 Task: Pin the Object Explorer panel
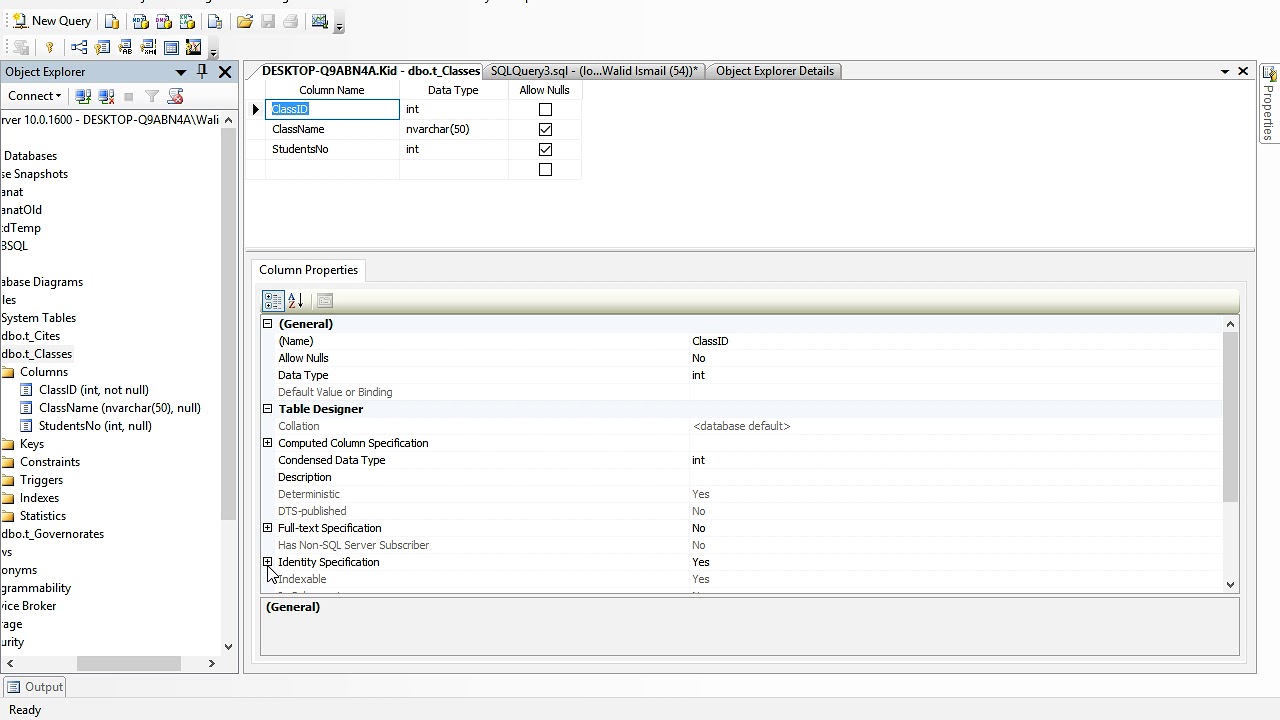pos(202,71)
